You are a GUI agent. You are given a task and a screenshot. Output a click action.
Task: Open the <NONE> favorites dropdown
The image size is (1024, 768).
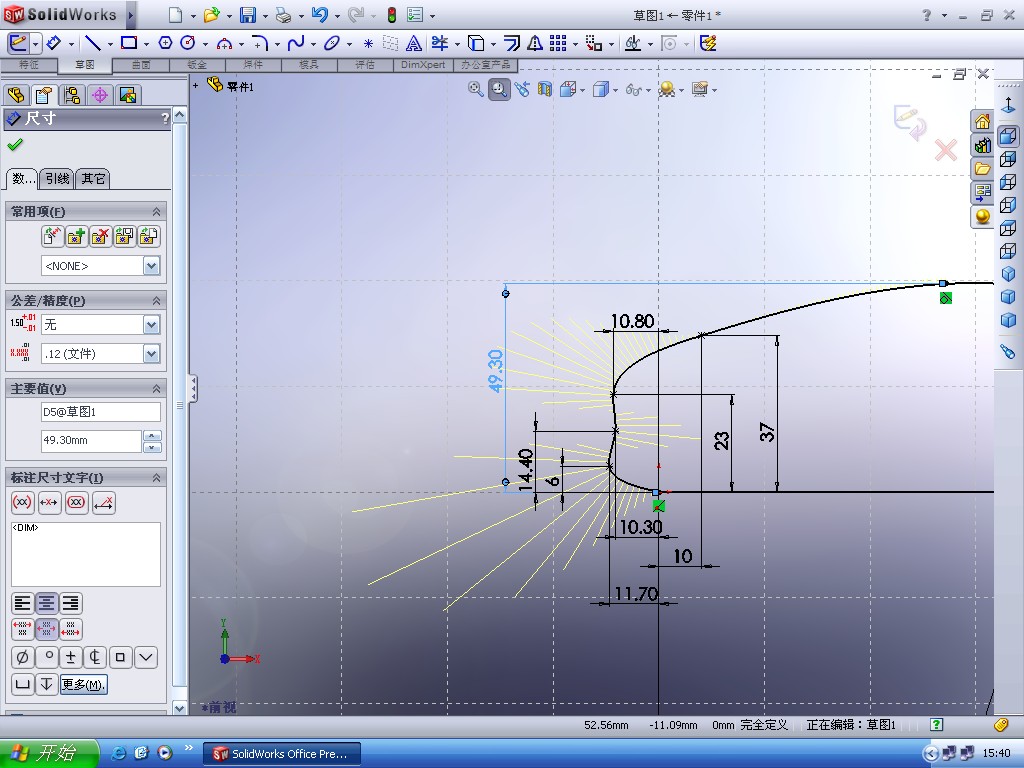(151, 266)
